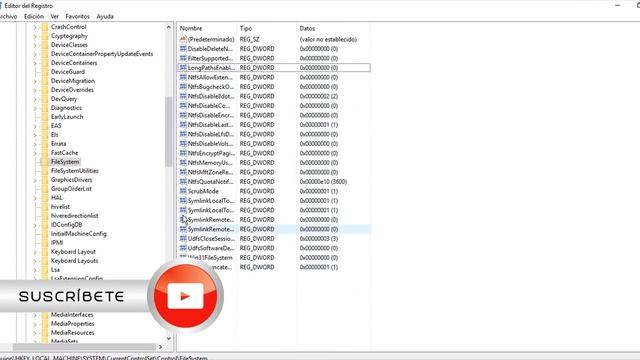Select the EarlyLaunch key
Screen dimensions: 640x360
tap(67, 117)
